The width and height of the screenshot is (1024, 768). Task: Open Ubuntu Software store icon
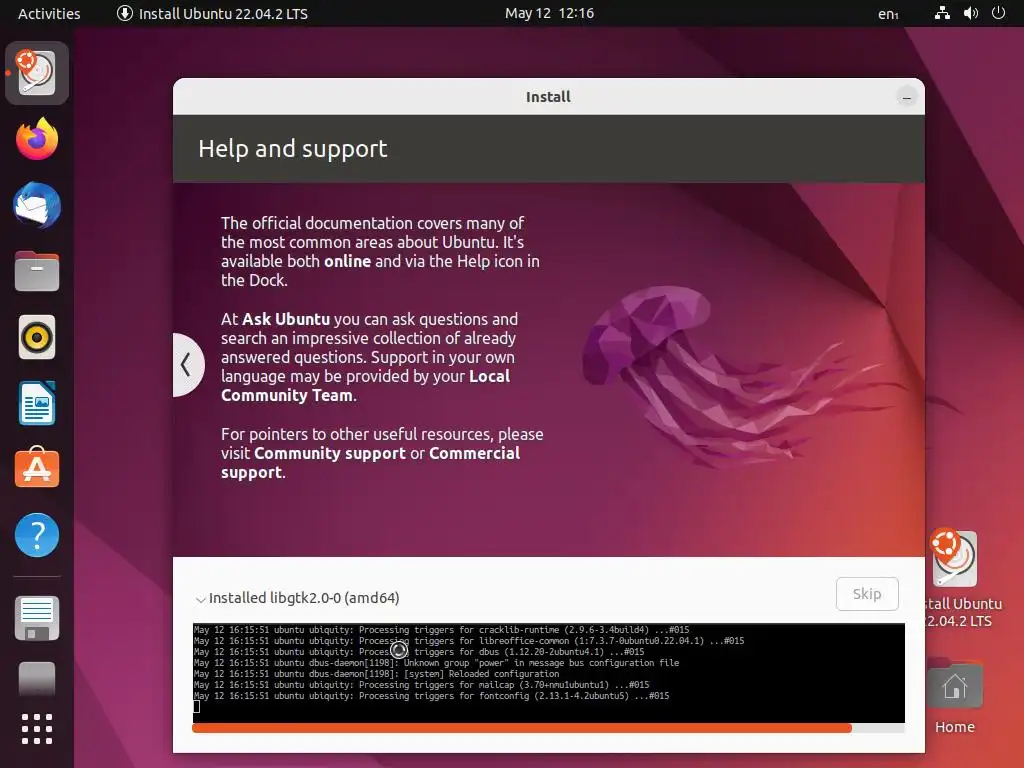(x=37, y=468)
